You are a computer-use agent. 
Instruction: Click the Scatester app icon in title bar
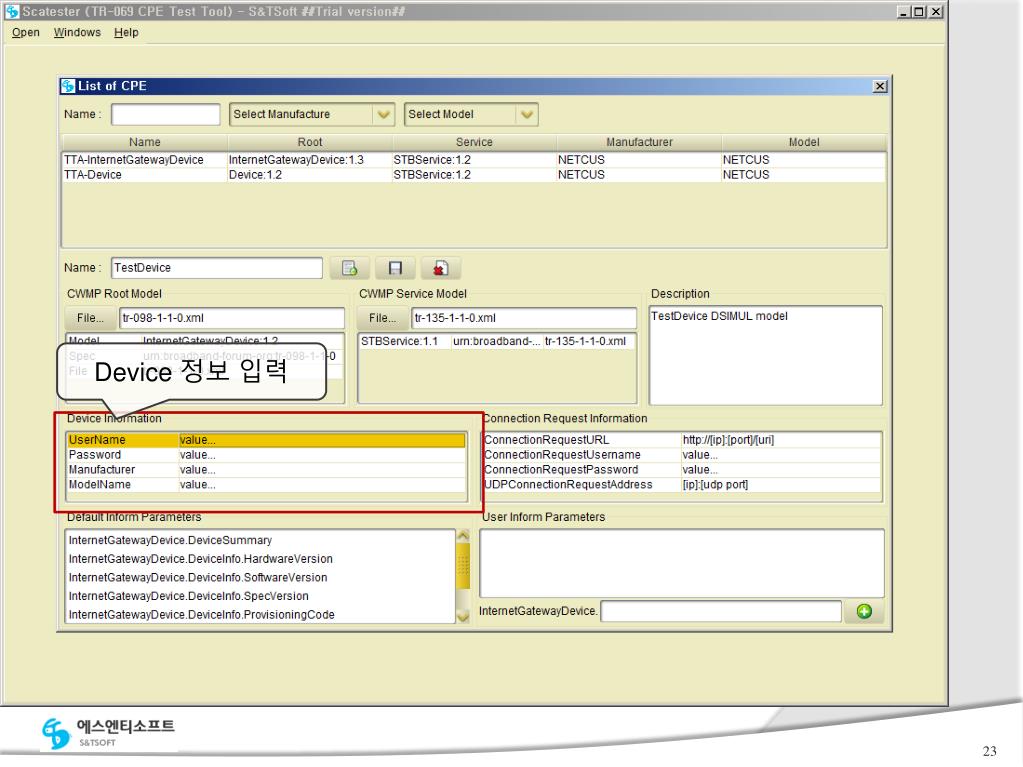pos(12,12)
